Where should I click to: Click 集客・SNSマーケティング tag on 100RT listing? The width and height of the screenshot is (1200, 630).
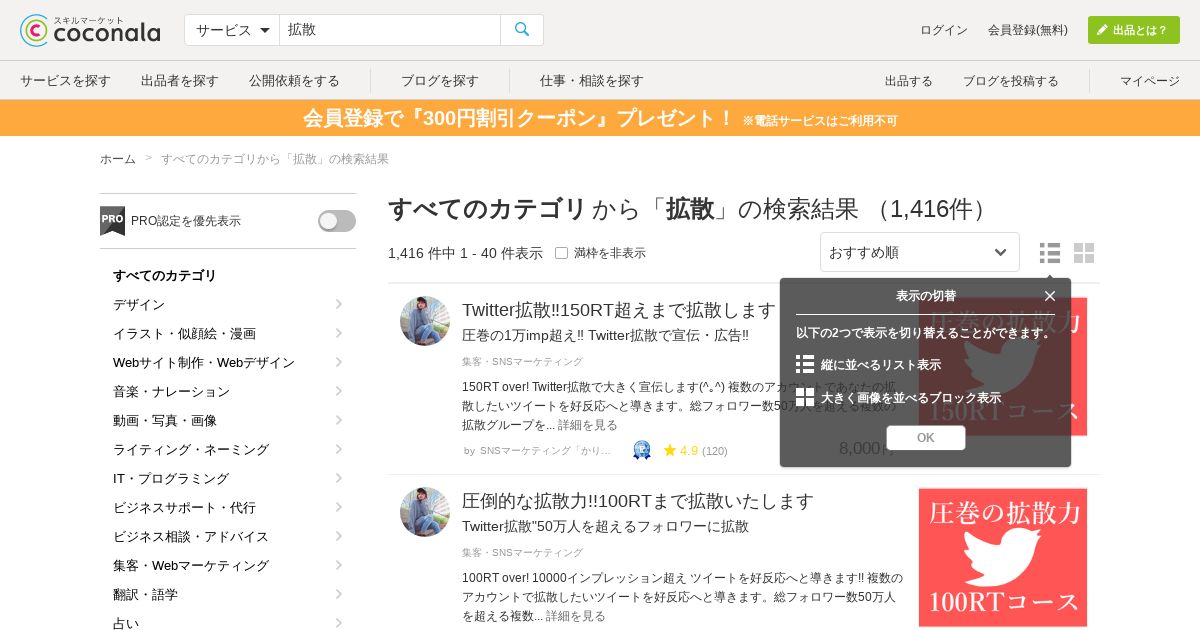[x=522, y=552]
